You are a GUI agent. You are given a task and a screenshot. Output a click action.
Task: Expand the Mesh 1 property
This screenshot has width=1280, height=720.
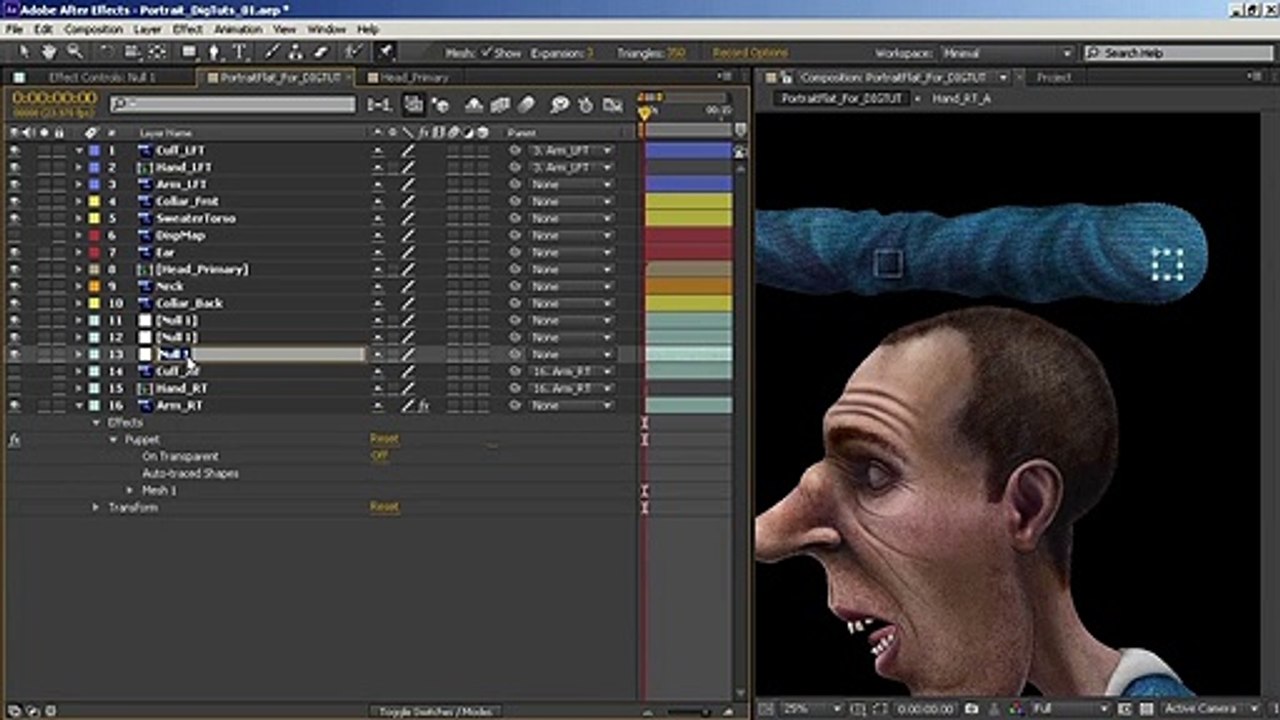coord(130,491)
